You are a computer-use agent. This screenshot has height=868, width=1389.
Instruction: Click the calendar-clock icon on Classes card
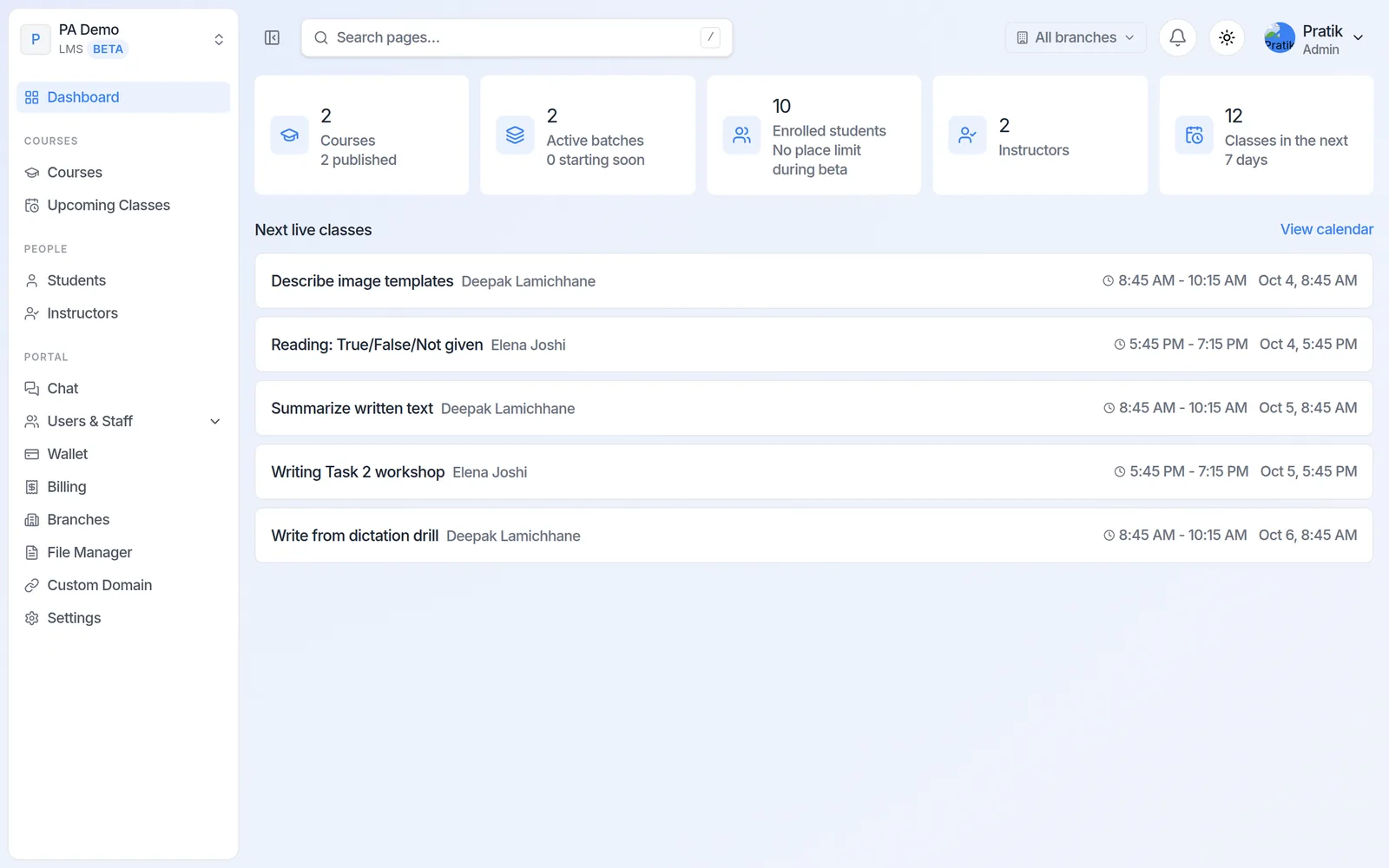pyautogui.click(x=1194, y=135)
